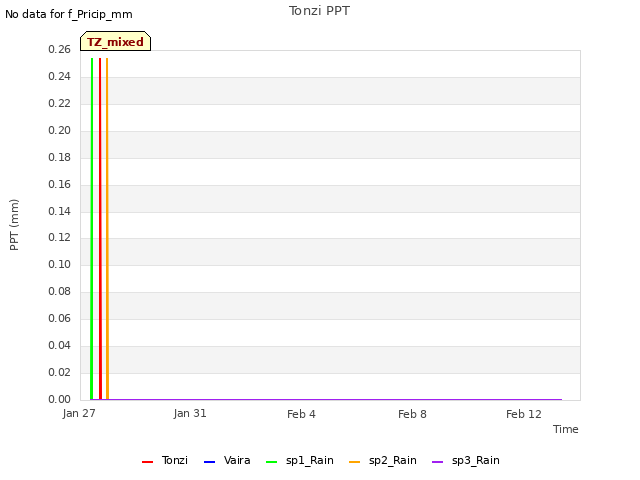Click the Tonzi PPT chart title

click(319, 11)
